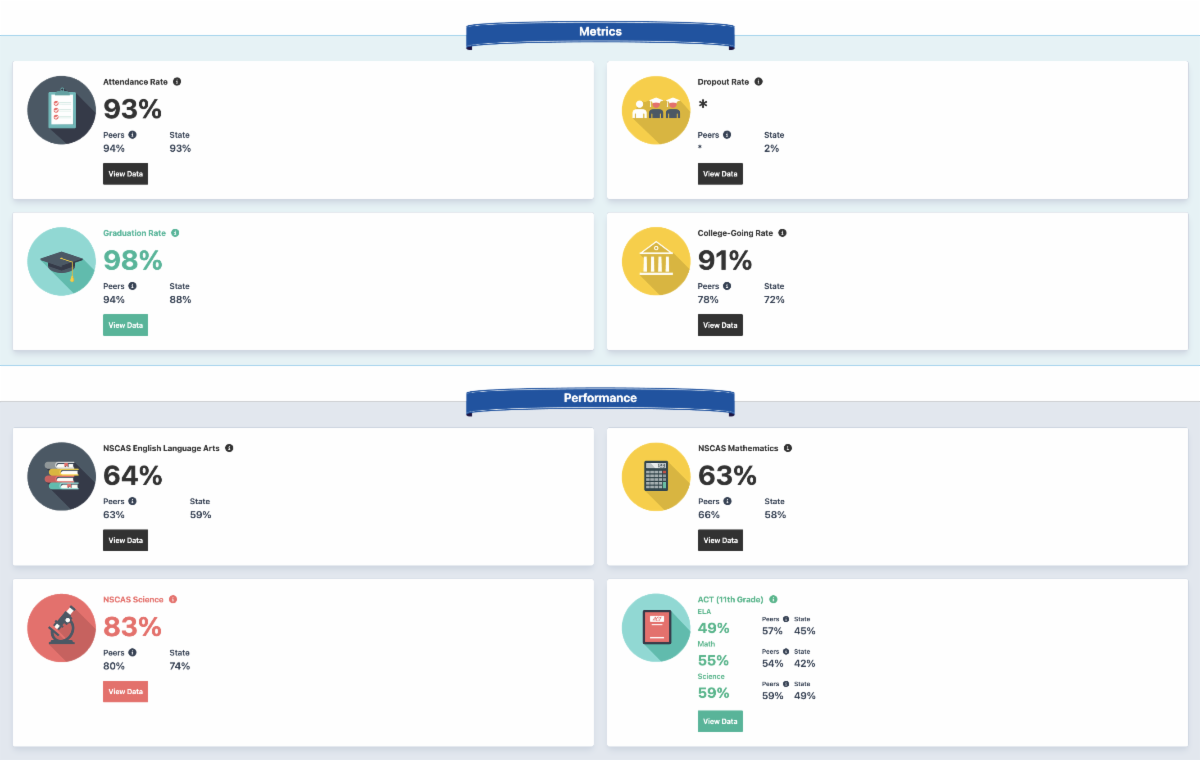Click the NSCAS English books icon
The image size is (1200, 760).
pyautogui.click(x=62, y=477)
